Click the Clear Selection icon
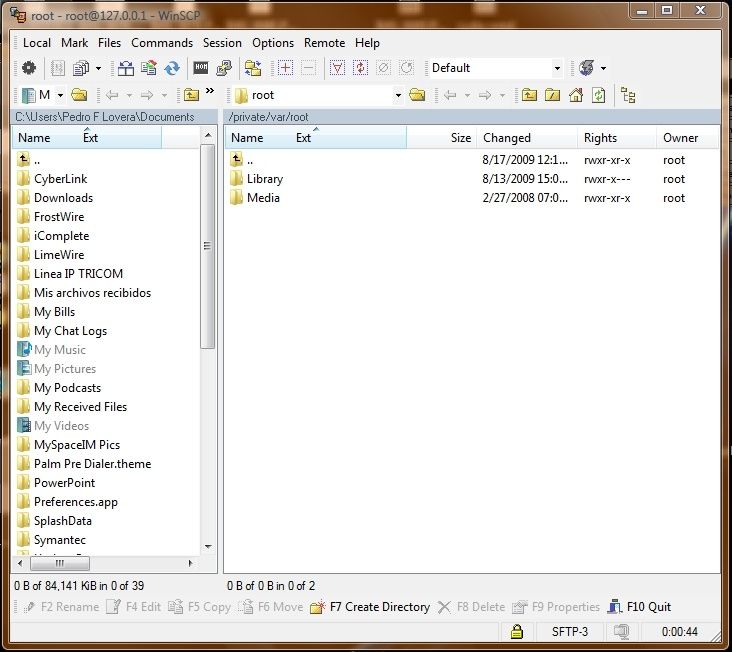This screenshot has height=652, width=732. click(383, 68)
